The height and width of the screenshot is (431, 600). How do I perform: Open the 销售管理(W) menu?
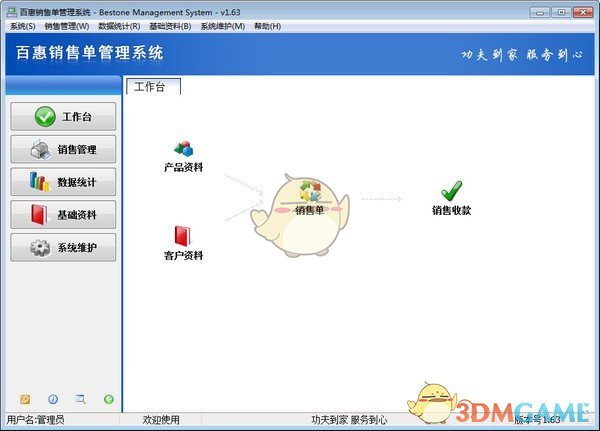pos(67,26)
